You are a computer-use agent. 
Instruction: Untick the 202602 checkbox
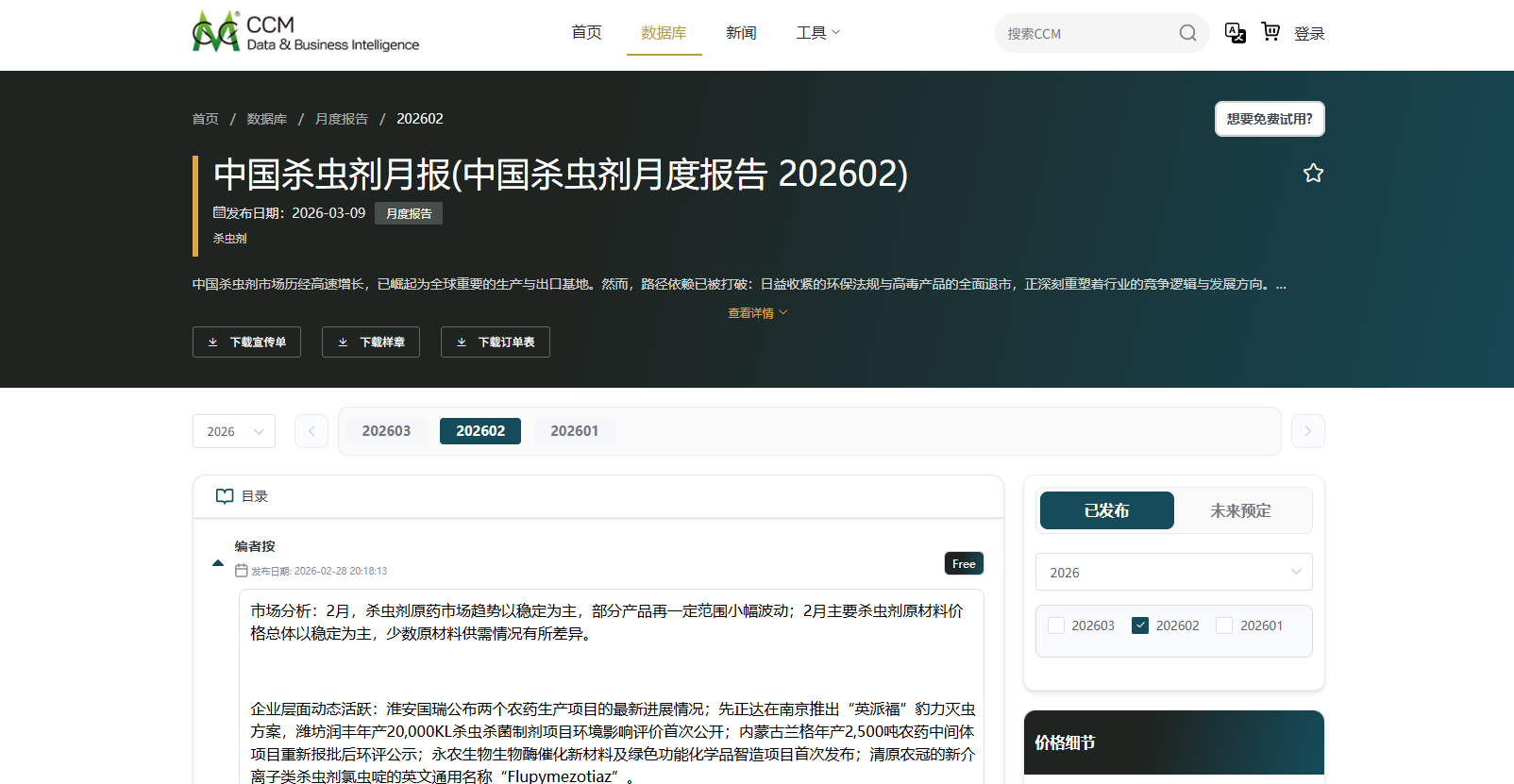coord(1140,626)
